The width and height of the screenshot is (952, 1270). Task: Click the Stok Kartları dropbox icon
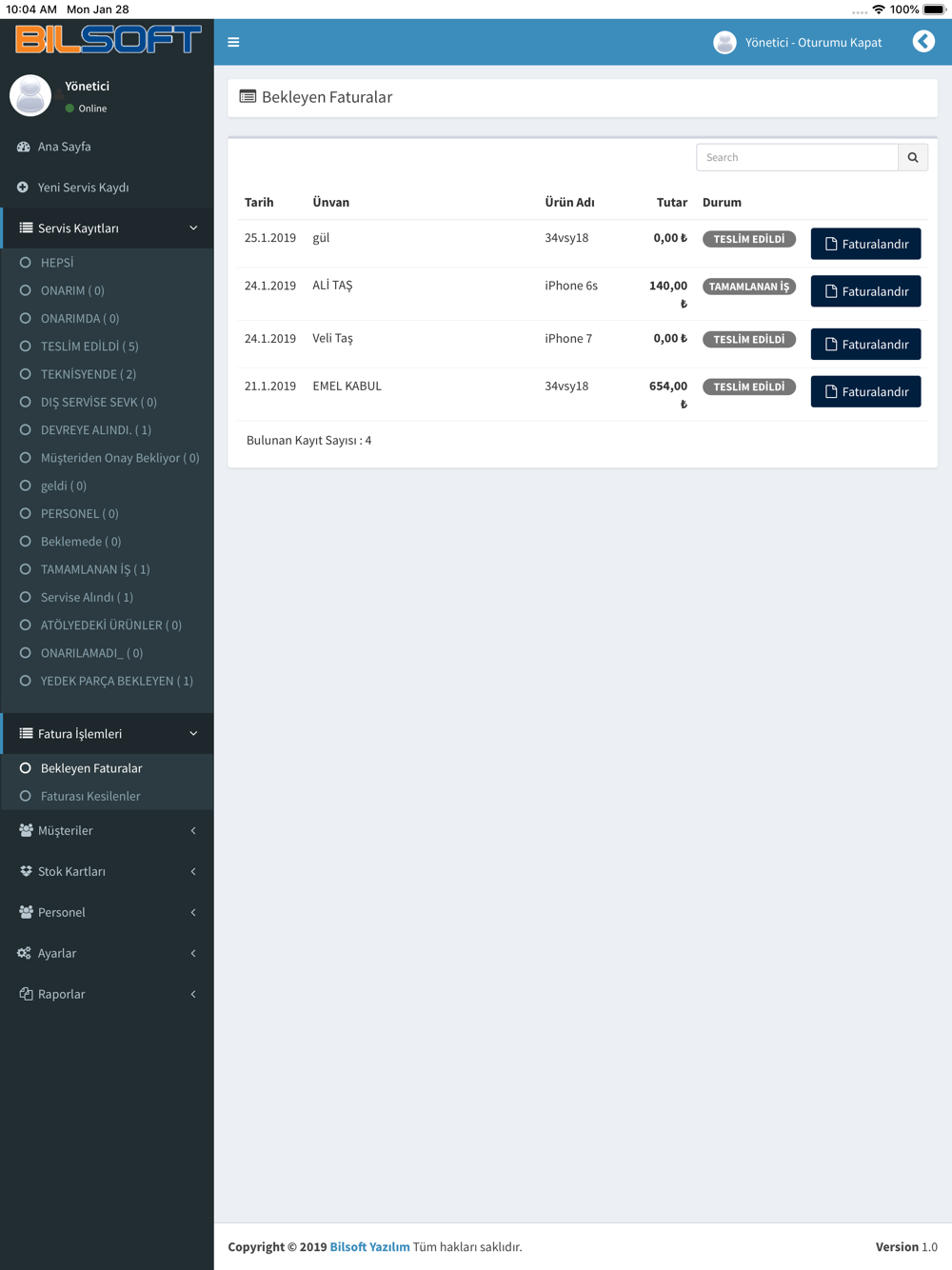click(x=26, y=871)
